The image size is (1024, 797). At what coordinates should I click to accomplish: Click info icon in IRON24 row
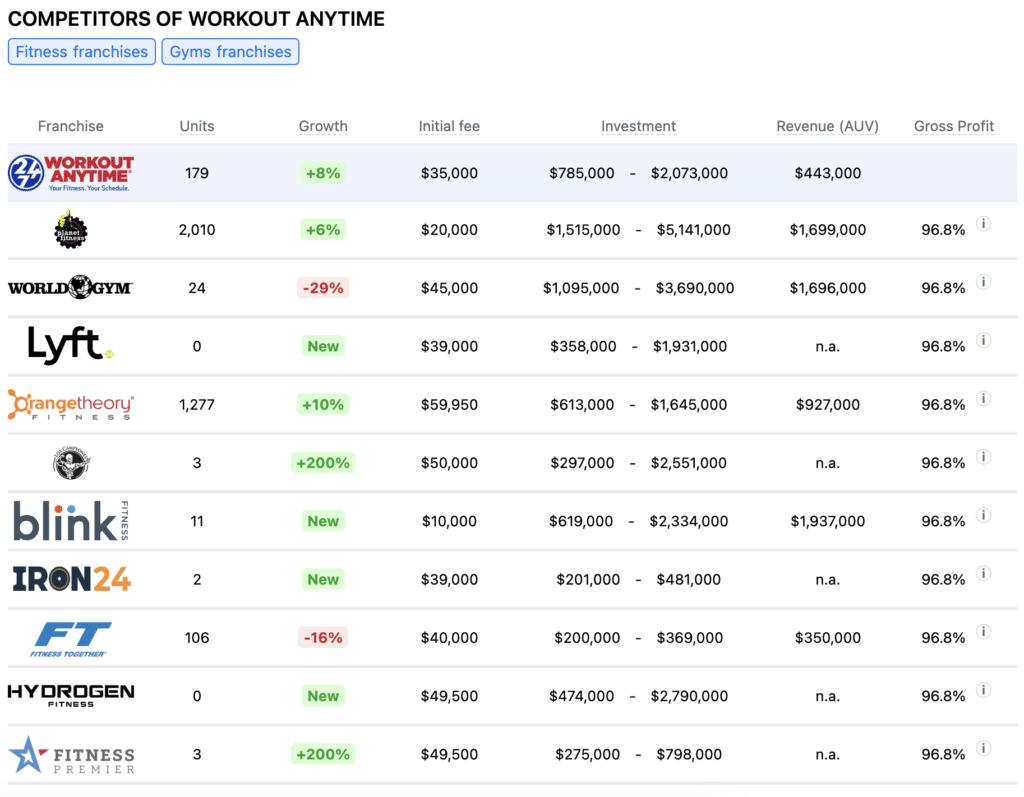[984, 574]
